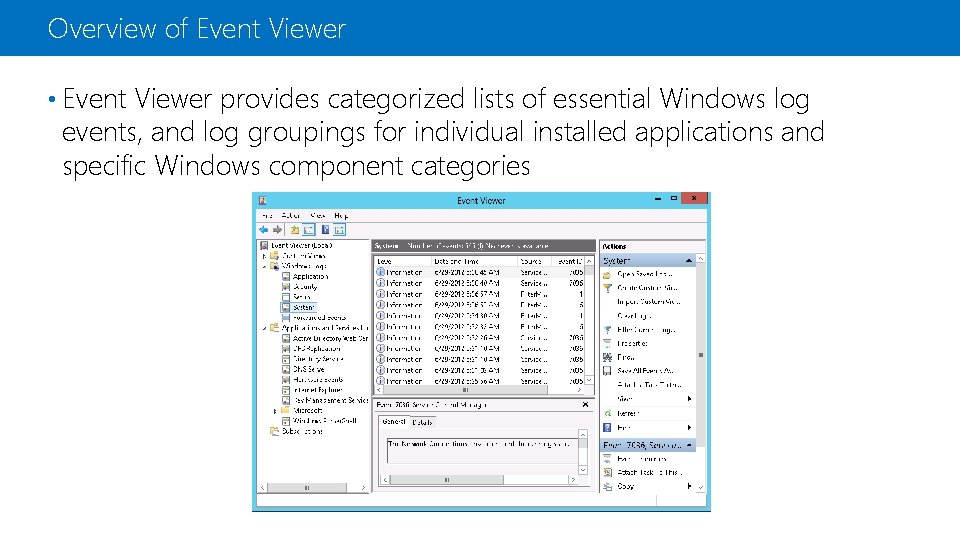Open the View menu in menu bar
The image size is (960, 540).
317,216
